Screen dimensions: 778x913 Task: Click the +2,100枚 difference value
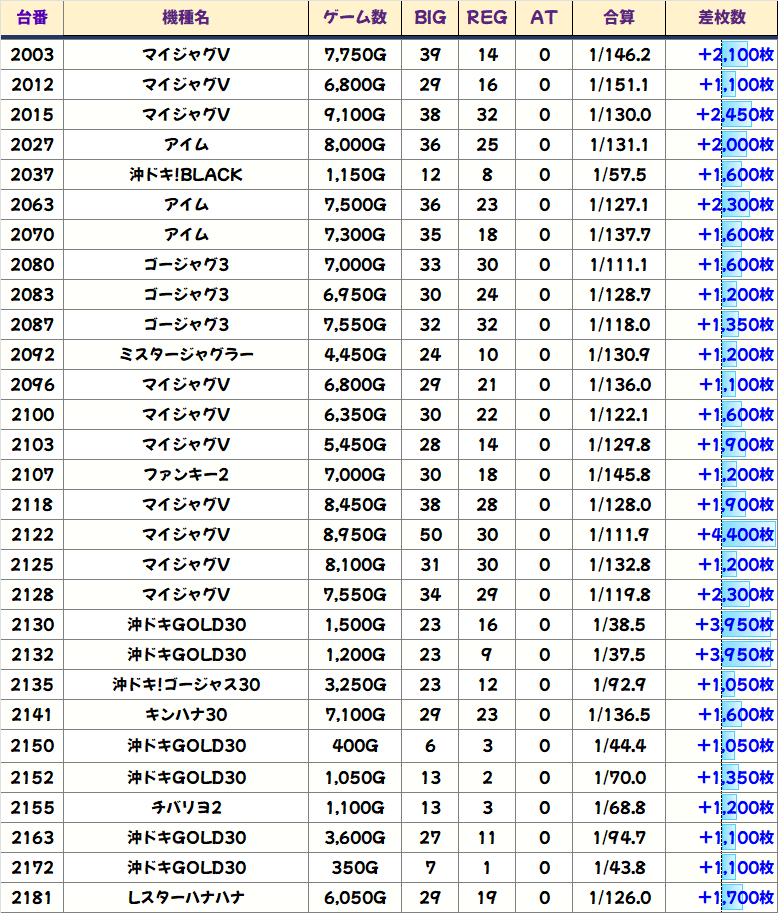pos(736,55)
